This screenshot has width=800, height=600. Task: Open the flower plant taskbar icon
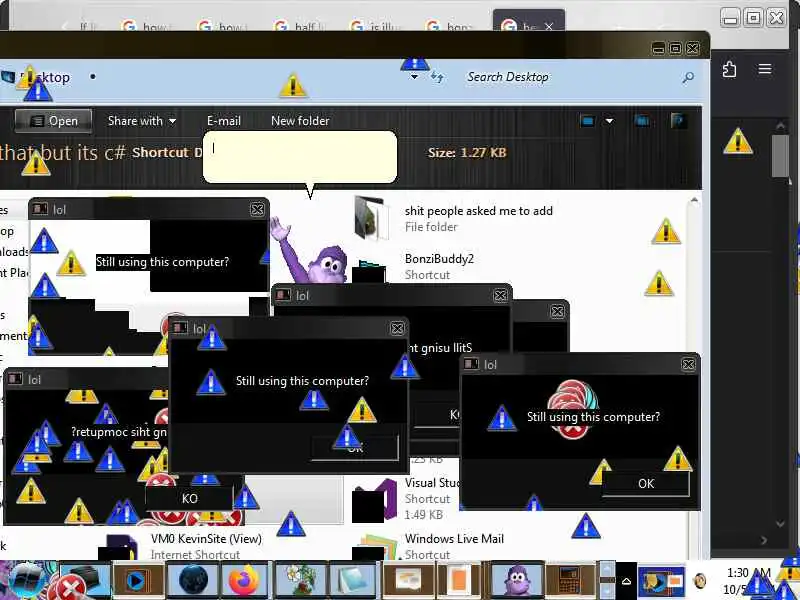point(299,580)
